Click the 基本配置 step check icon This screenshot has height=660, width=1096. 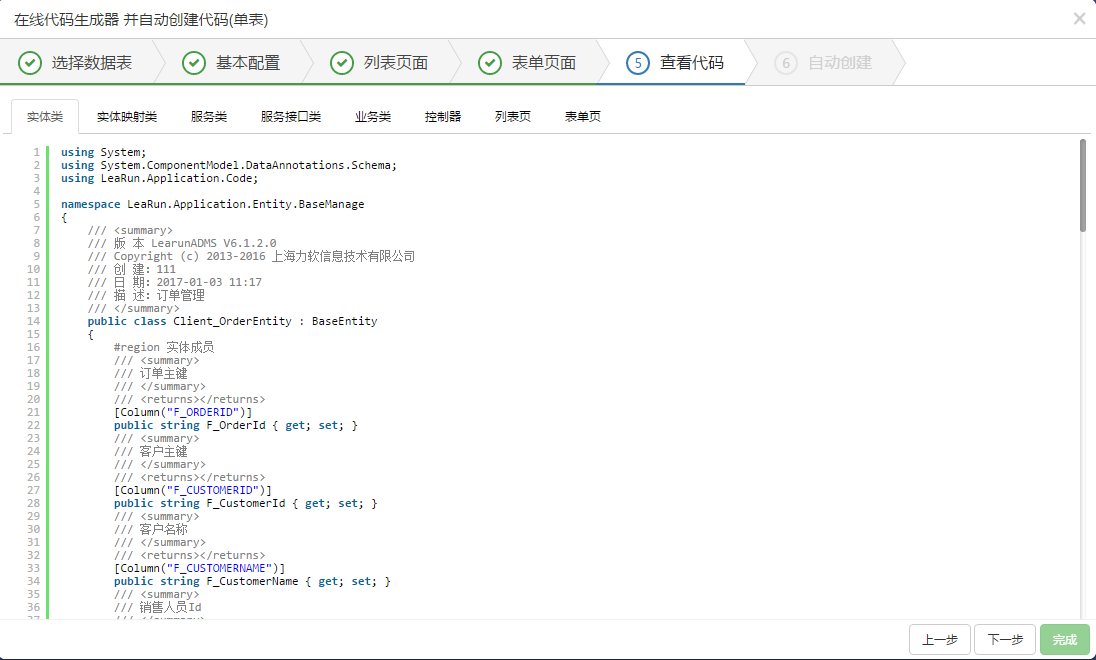[194, 63]
